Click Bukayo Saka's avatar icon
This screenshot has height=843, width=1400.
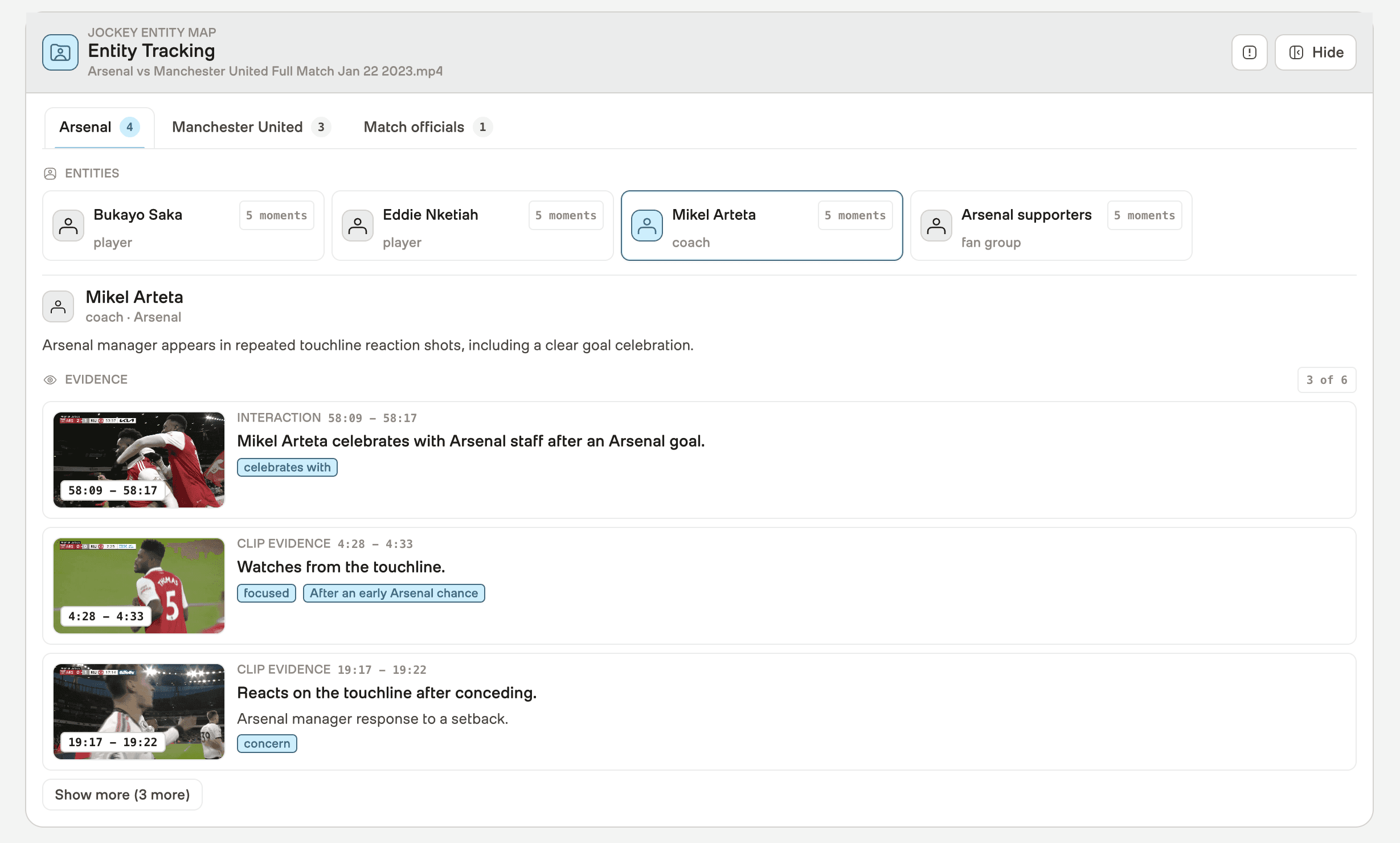(68, 226)
